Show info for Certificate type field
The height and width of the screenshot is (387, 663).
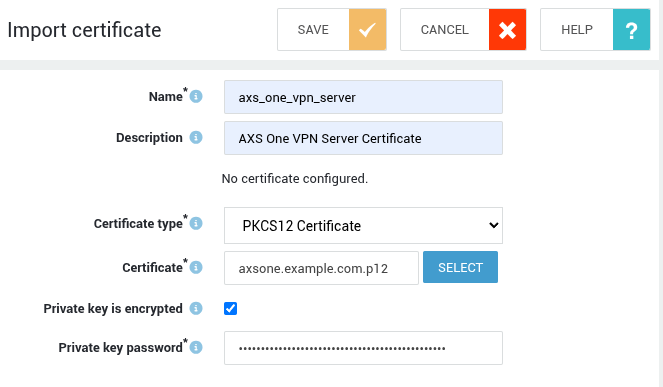click(196, 223)
